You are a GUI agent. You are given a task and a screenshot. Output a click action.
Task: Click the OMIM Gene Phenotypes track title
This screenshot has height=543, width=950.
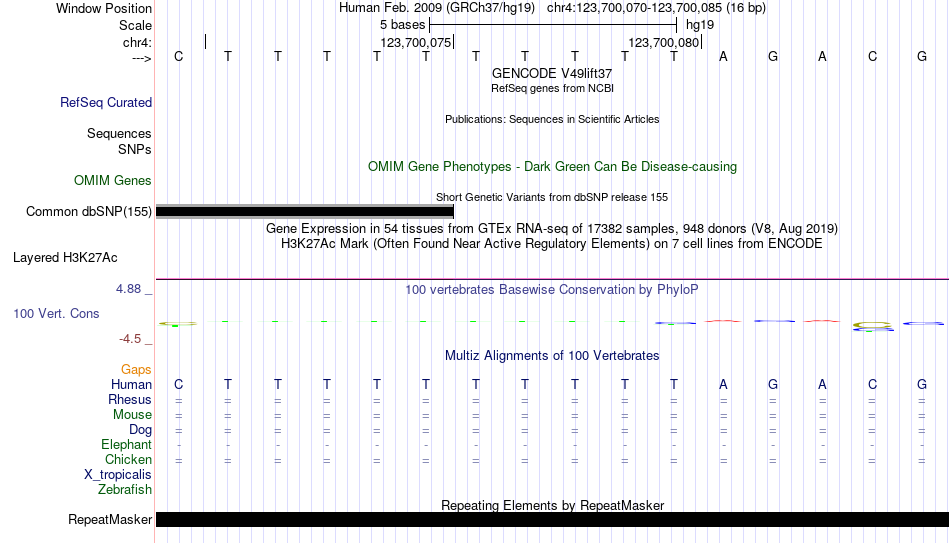coord(552,167)
